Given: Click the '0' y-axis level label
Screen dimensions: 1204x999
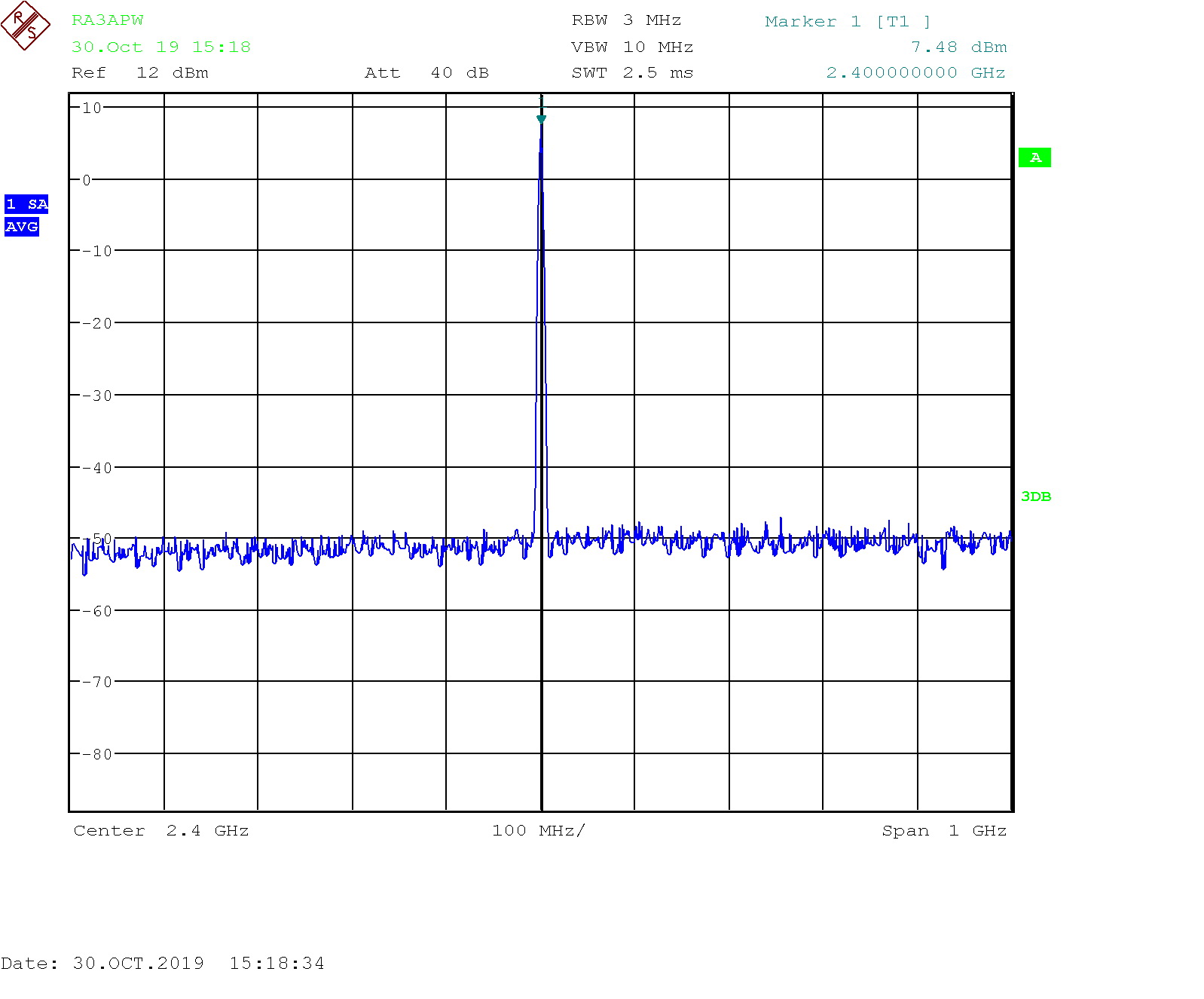Looking at the screenshot, I should (87, 180).
